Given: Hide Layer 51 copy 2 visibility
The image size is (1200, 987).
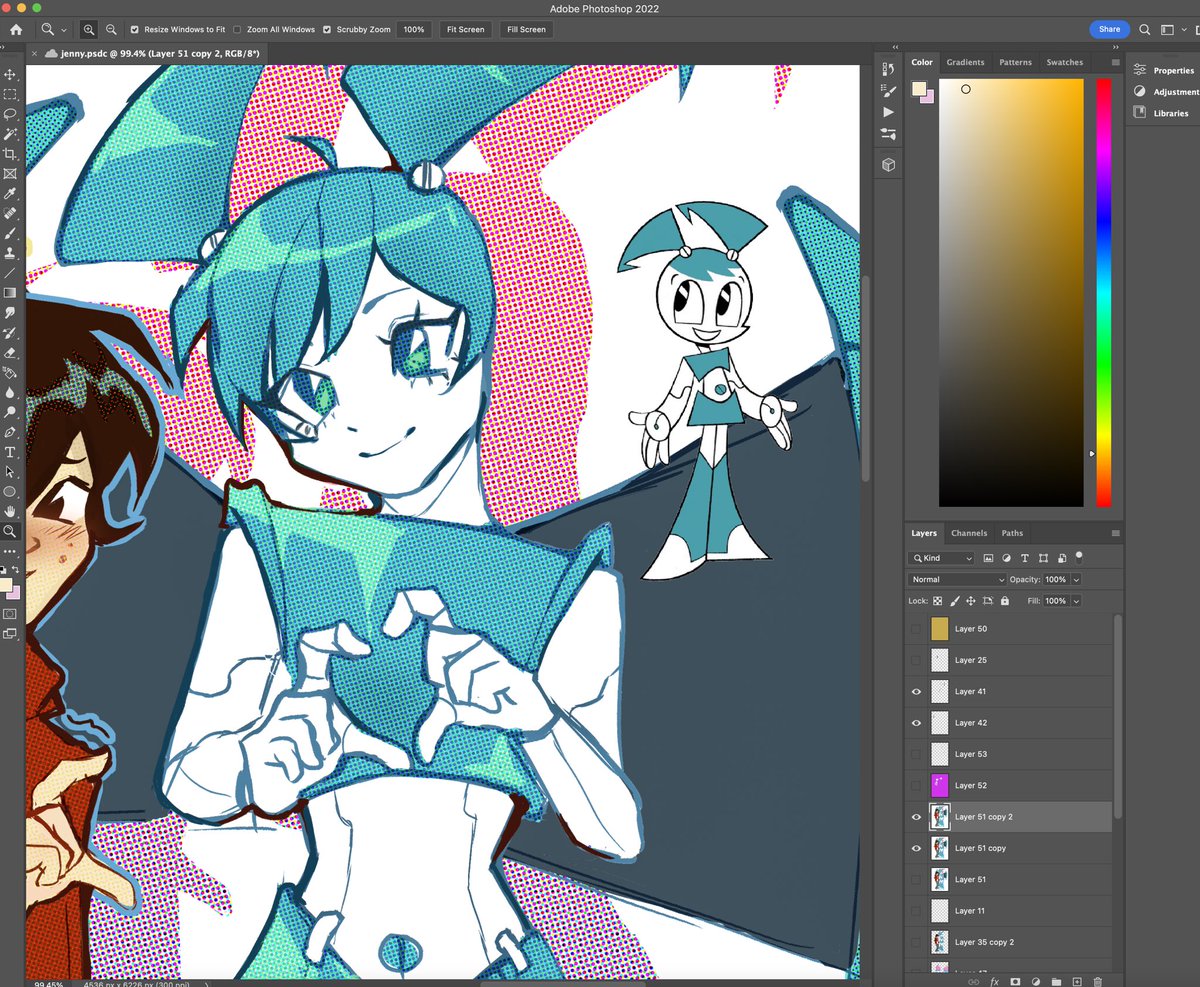Looking at the screenshot, I should pos(916,817).
